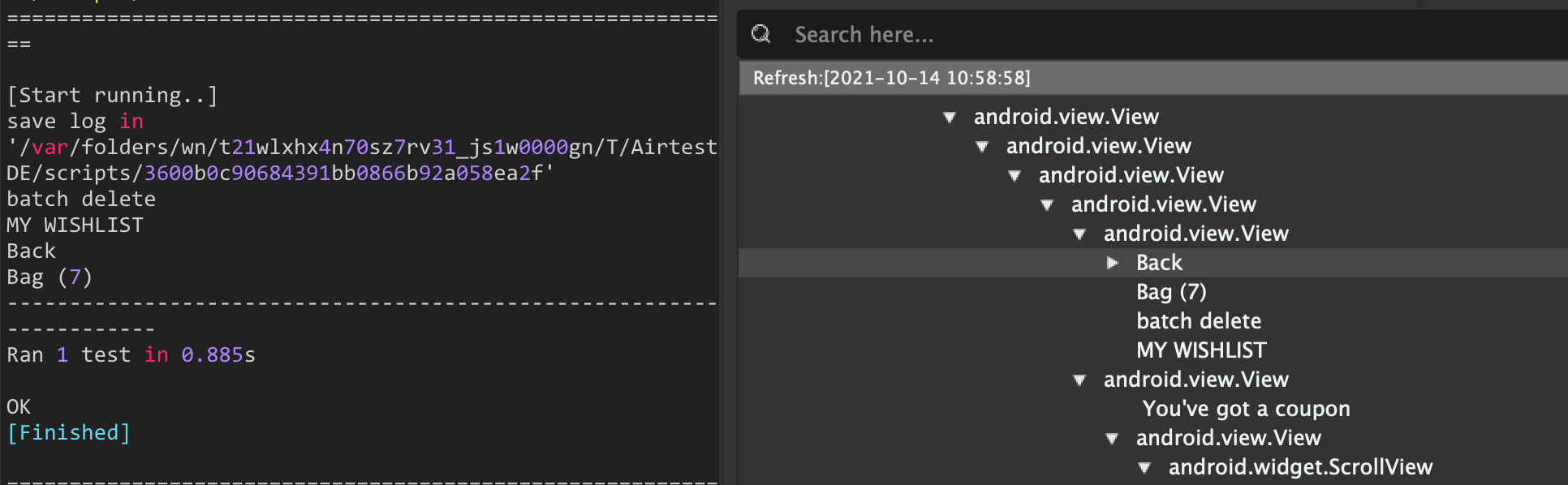Select the topmost android.view.View label
The image size is (1568, 485).
(1066, 117)
